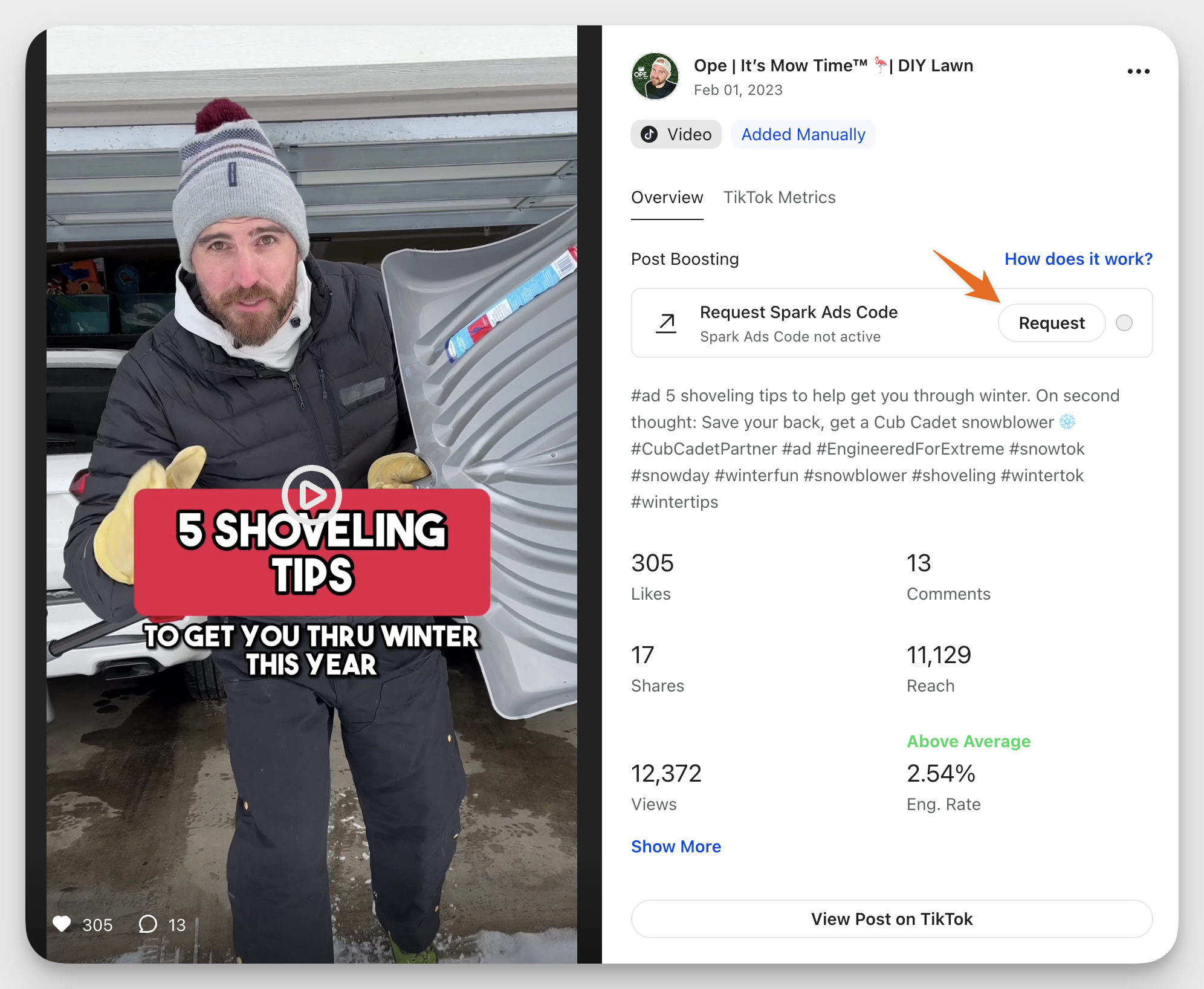The width and height of the screenshot is (1204, 989).
Task: Click the TikTok logo in Video badge
Action: point(649,134)
